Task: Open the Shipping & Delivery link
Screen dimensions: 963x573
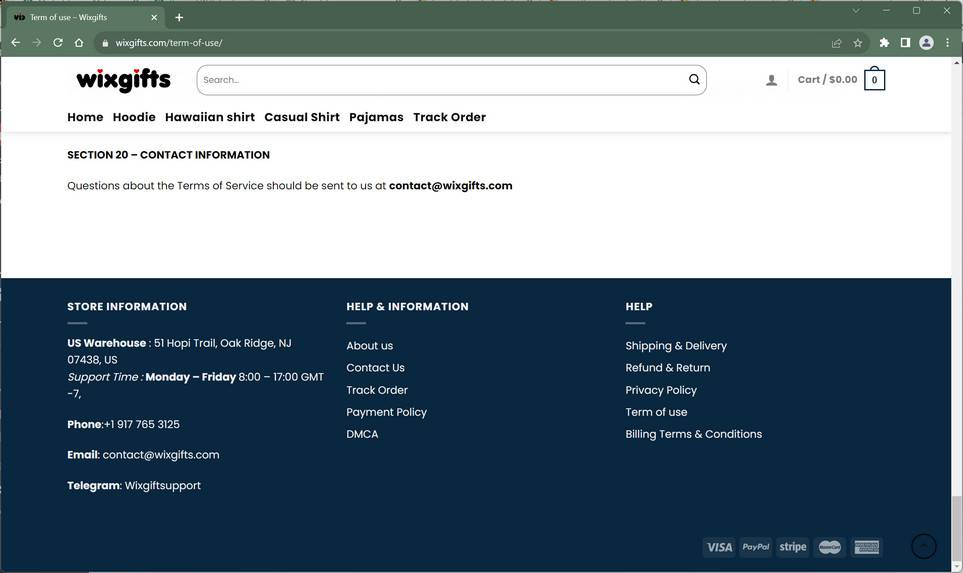Action: pyautogui.click(x=676, y=346)
